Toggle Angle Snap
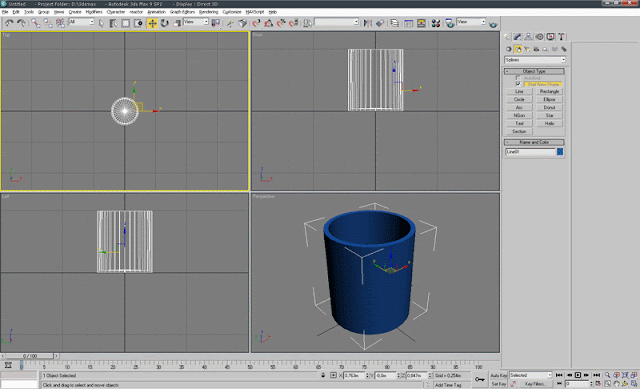This screenshot has width=640, height=389. (269, 23)
